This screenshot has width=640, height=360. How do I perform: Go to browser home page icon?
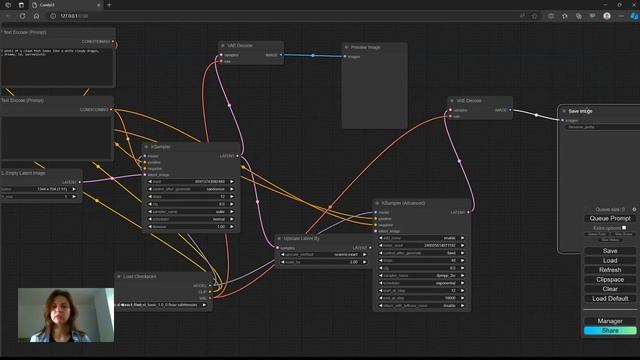click(x=36, y=16)
